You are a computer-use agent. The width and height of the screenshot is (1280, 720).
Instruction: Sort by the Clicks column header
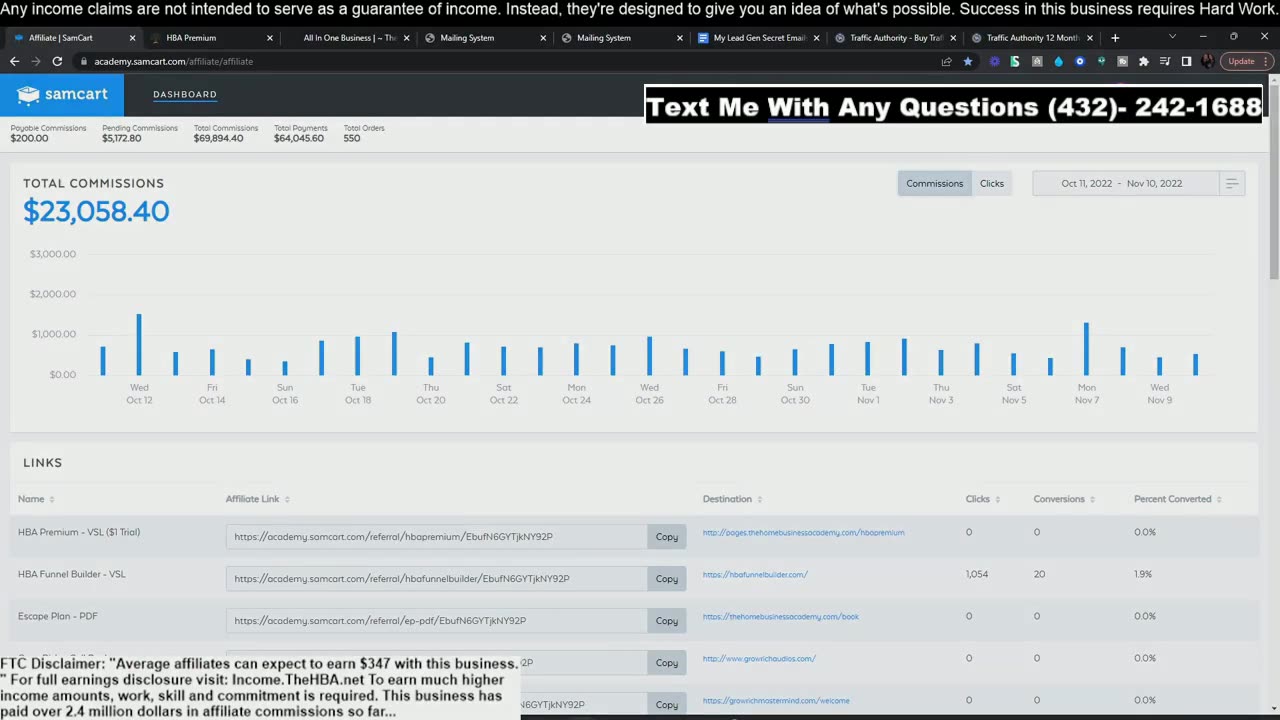983,499
